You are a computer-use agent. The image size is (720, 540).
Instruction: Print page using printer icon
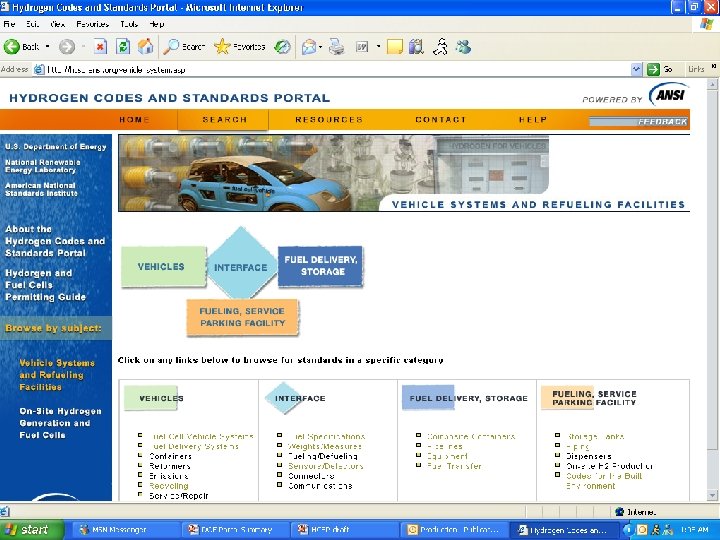click(337, 46)
